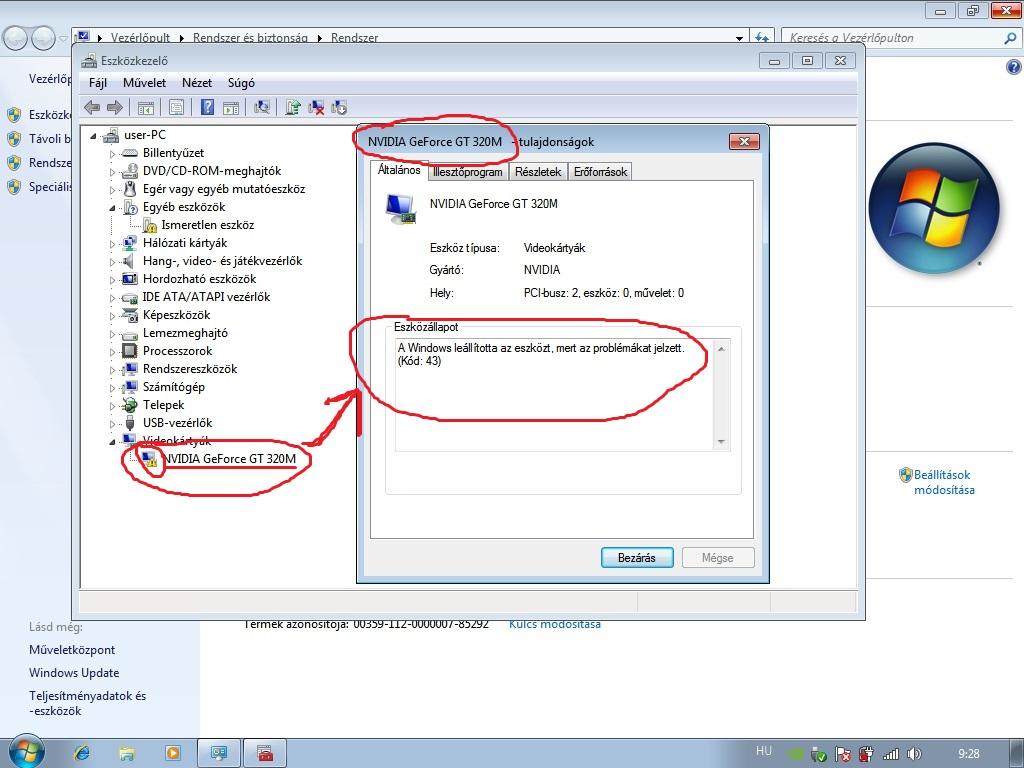Image resolution: width=1024 pixels, height=768 pixels.
Task: Click the Start orb button
Action: 25,751
